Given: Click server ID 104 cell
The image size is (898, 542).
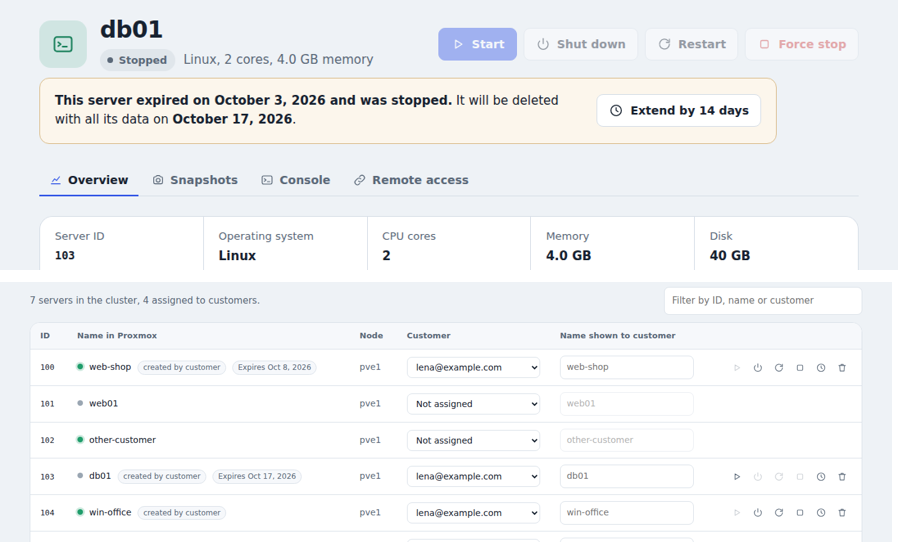Looking at the screenshot, I should [48, 513].
